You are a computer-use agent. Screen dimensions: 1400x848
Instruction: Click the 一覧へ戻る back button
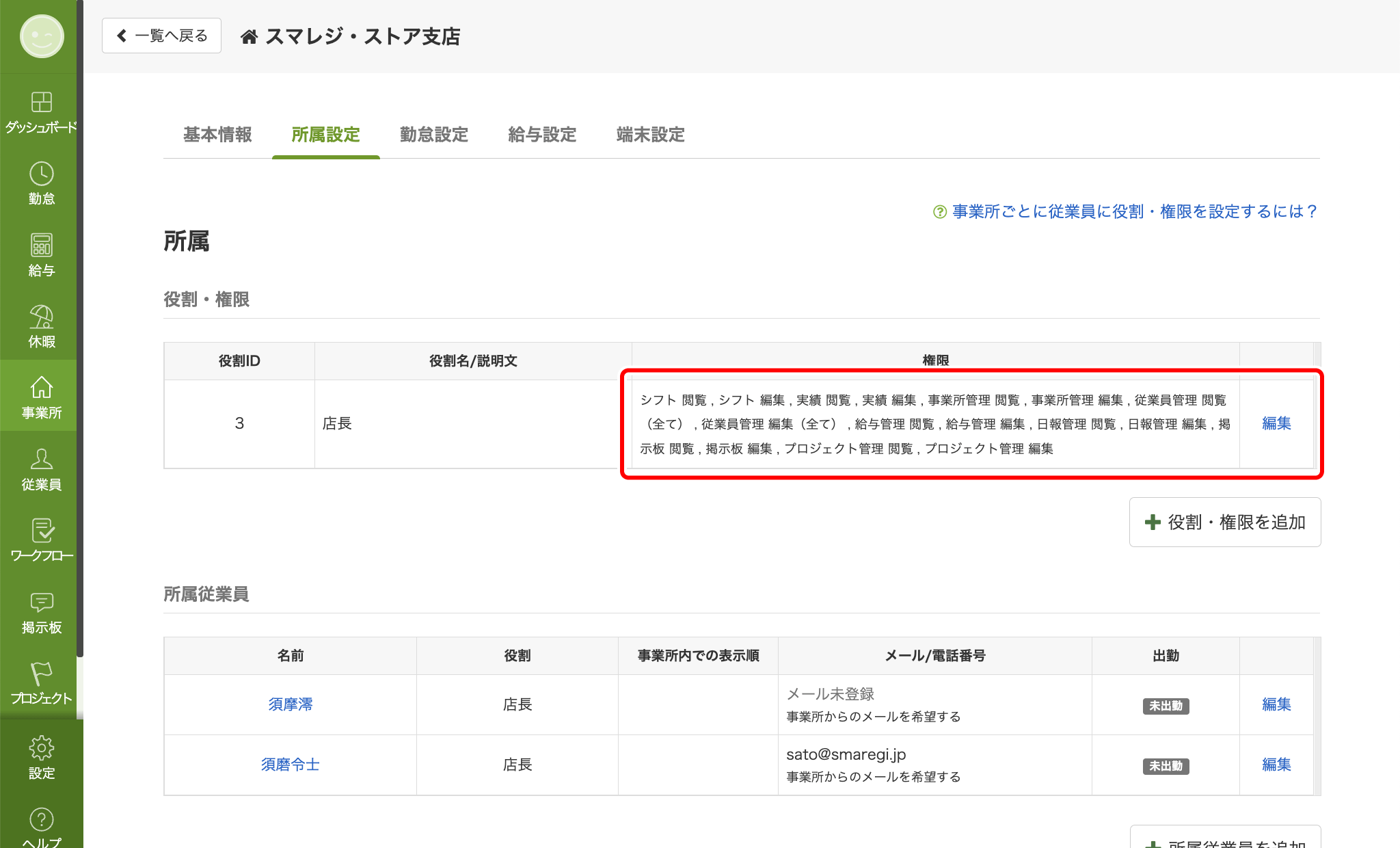pos(162,36)
